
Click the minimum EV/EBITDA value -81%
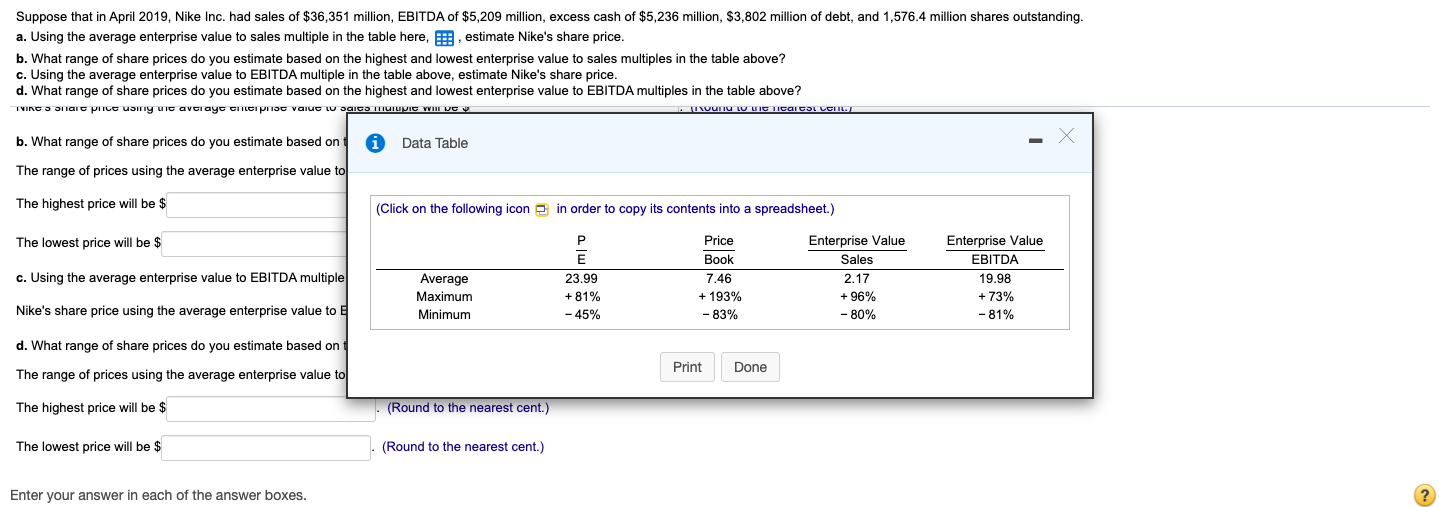pos(995,315)
